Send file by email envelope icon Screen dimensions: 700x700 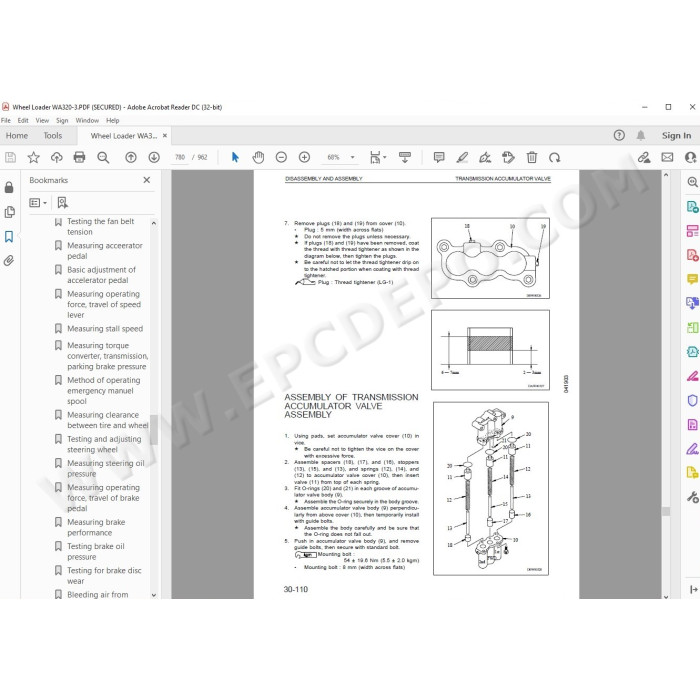pyautogui.click(x=667, y=157)
